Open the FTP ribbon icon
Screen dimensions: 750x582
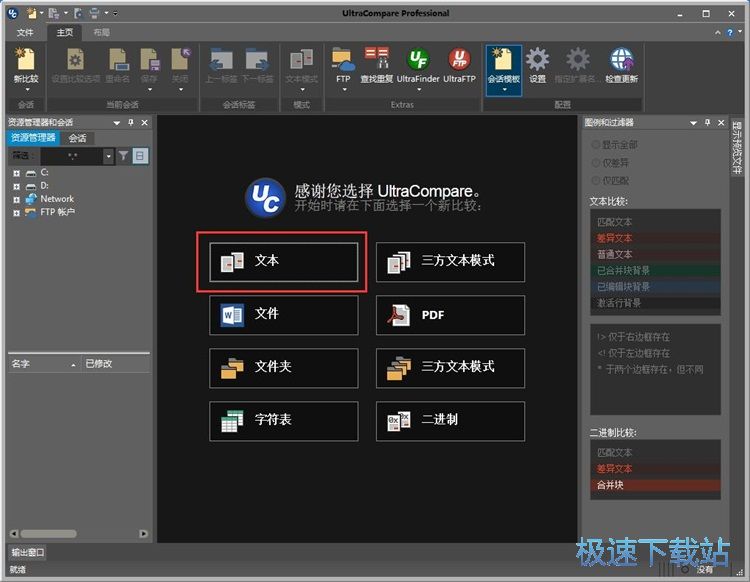343,60
